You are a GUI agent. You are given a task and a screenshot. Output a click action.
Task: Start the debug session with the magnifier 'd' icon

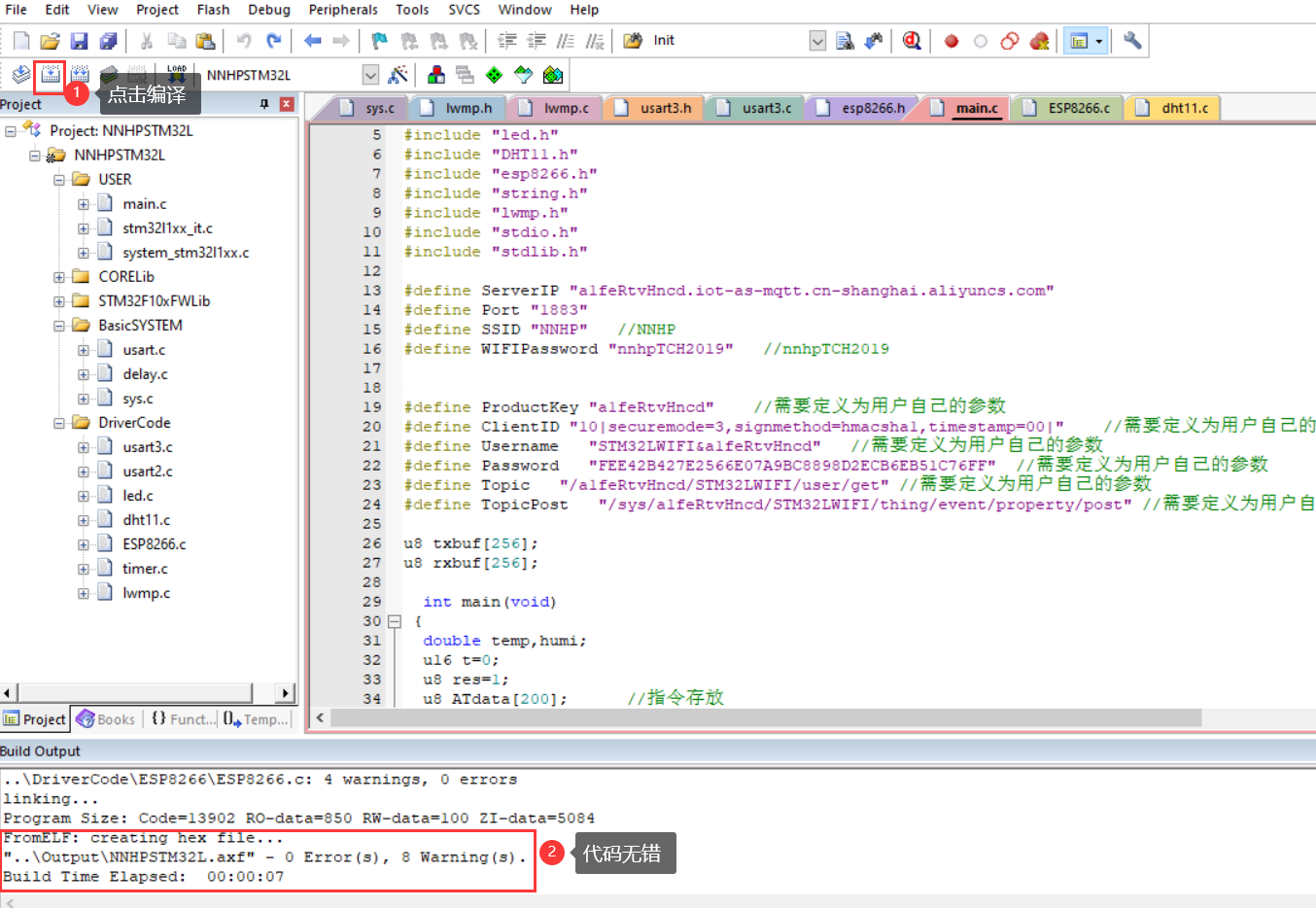[912, 41]
